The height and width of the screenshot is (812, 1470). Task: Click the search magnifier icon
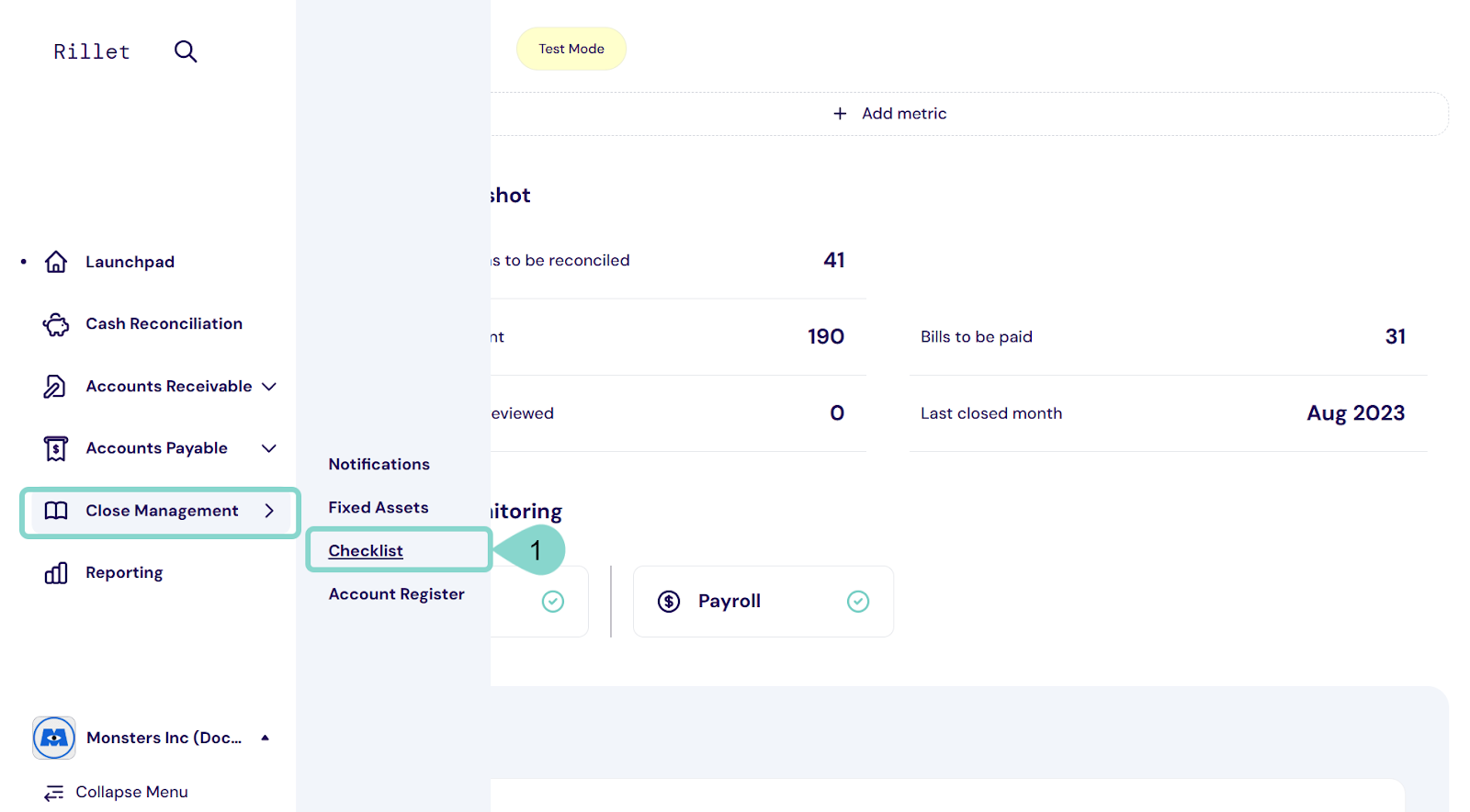pyautogui.click(x=186, y=51)
